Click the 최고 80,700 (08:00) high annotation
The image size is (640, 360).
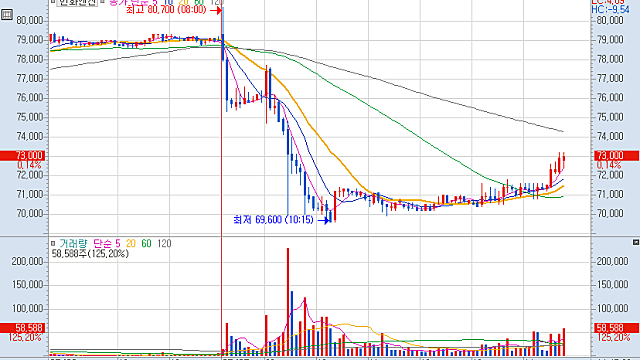(166, 10)
